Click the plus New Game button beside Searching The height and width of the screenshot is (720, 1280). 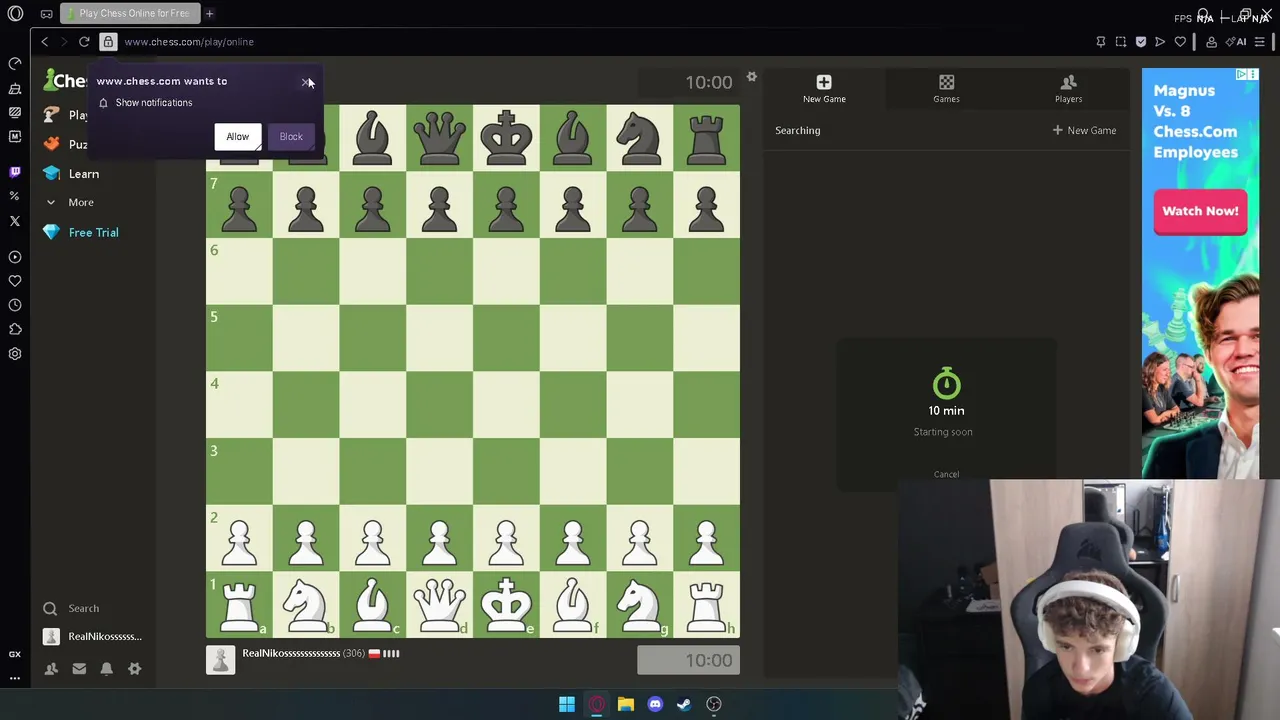[1084, 130]
